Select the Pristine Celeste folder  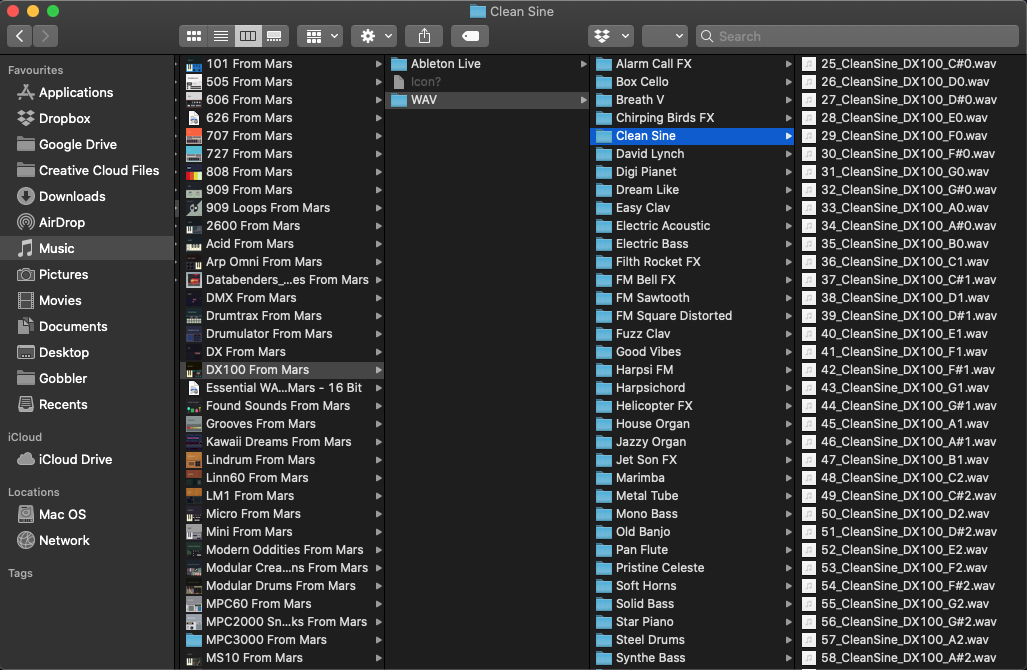[692, 568]
